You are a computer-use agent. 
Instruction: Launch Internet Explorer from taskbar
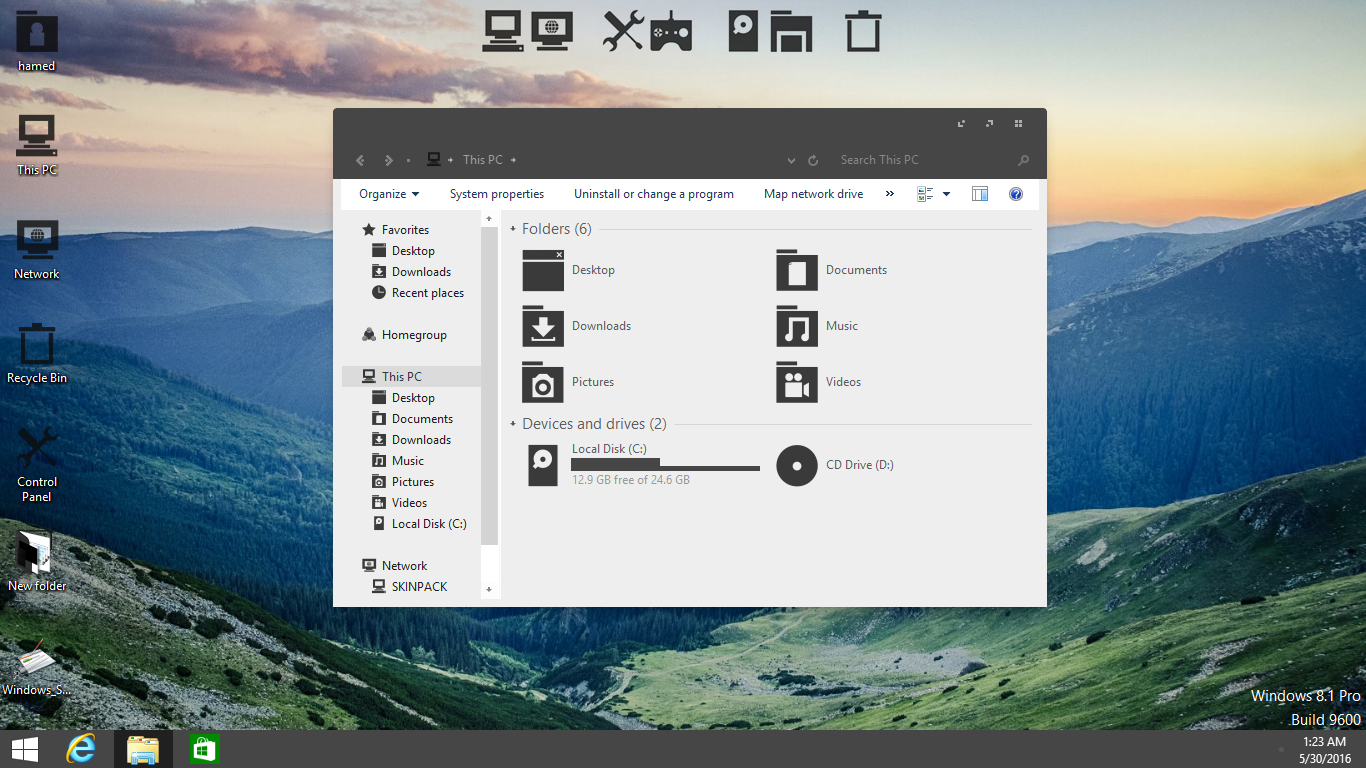click(x=80, y=749)
